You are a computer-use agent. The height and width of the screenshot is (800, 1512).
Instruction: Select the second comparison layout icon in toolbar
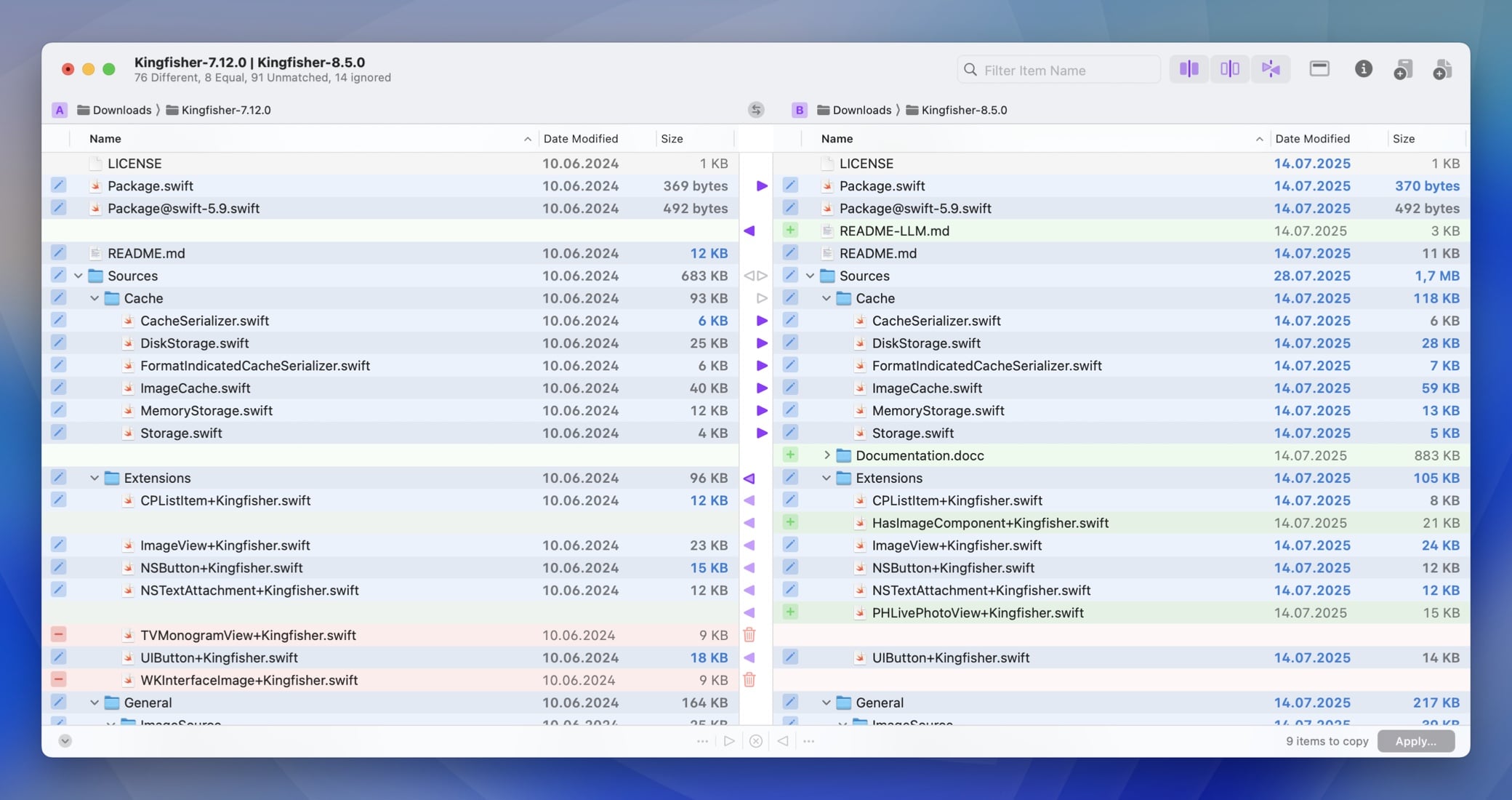point(1230,68)
